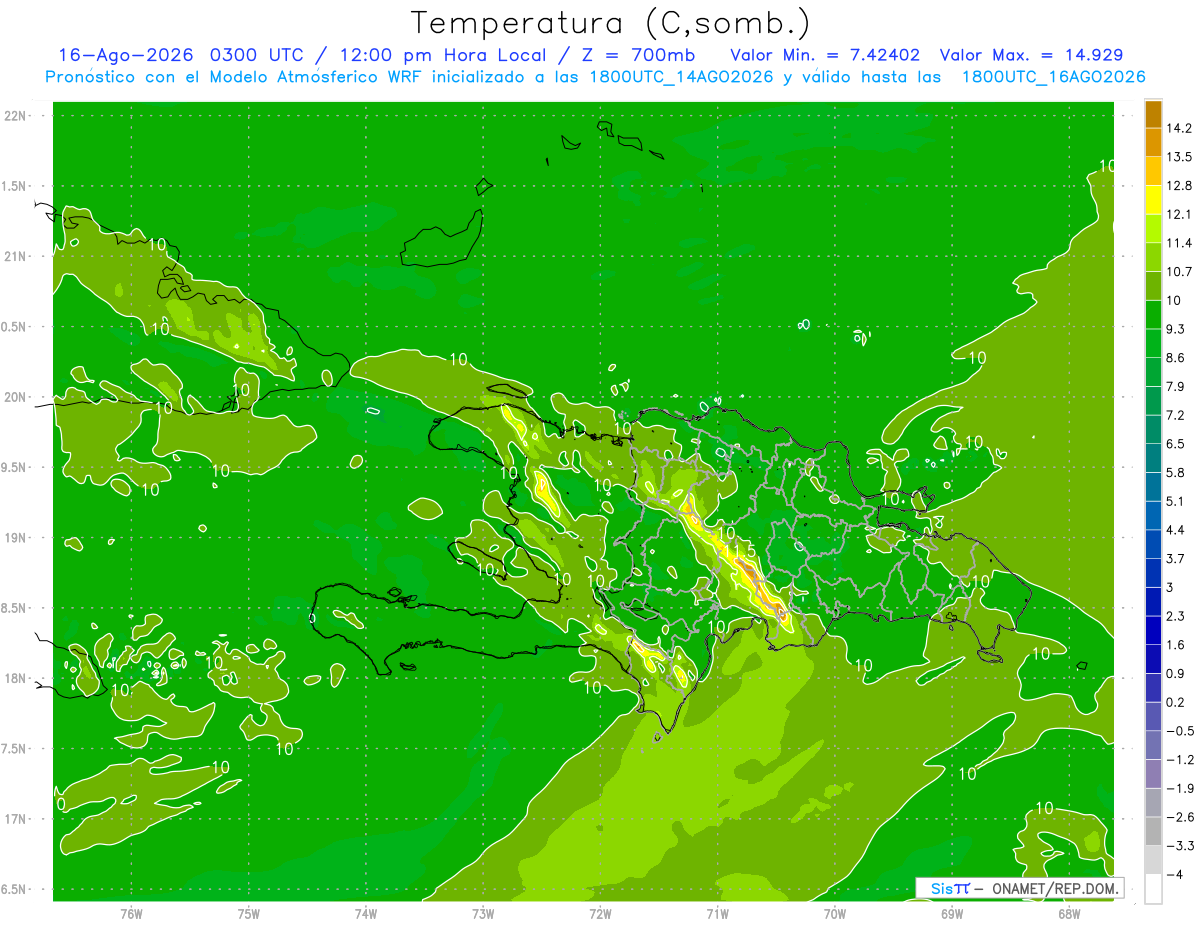Click the 'Valor Min. = 7.42402' readout
Viewport: 1200px width, 927px height.
(x=825, y=54)
